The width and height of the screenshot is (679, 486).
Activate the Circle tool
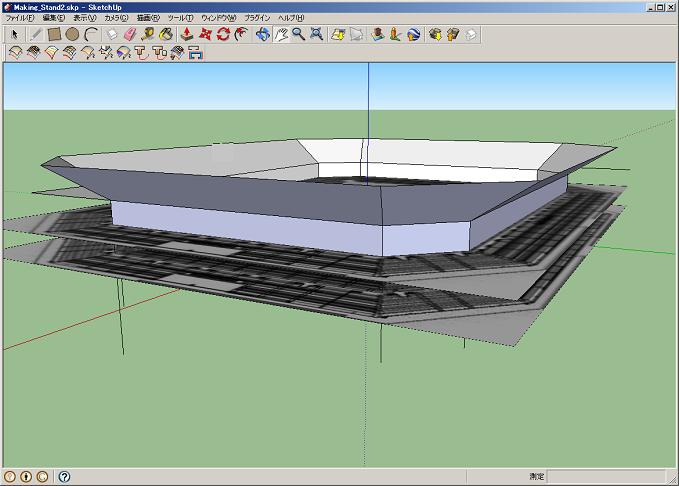(x=72, y=34)
